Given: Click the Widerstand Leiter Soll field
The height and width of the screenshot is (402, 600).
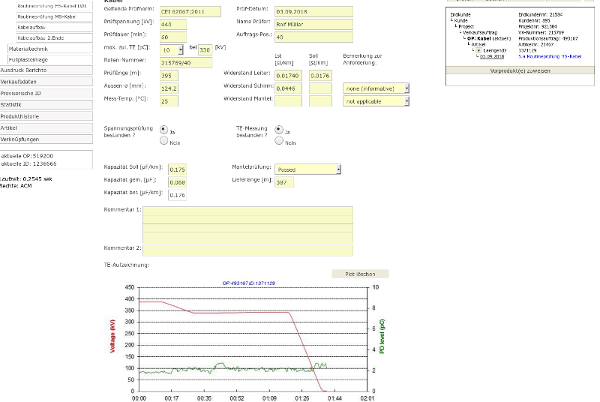Looking at the screenshot, I should 320,76.
